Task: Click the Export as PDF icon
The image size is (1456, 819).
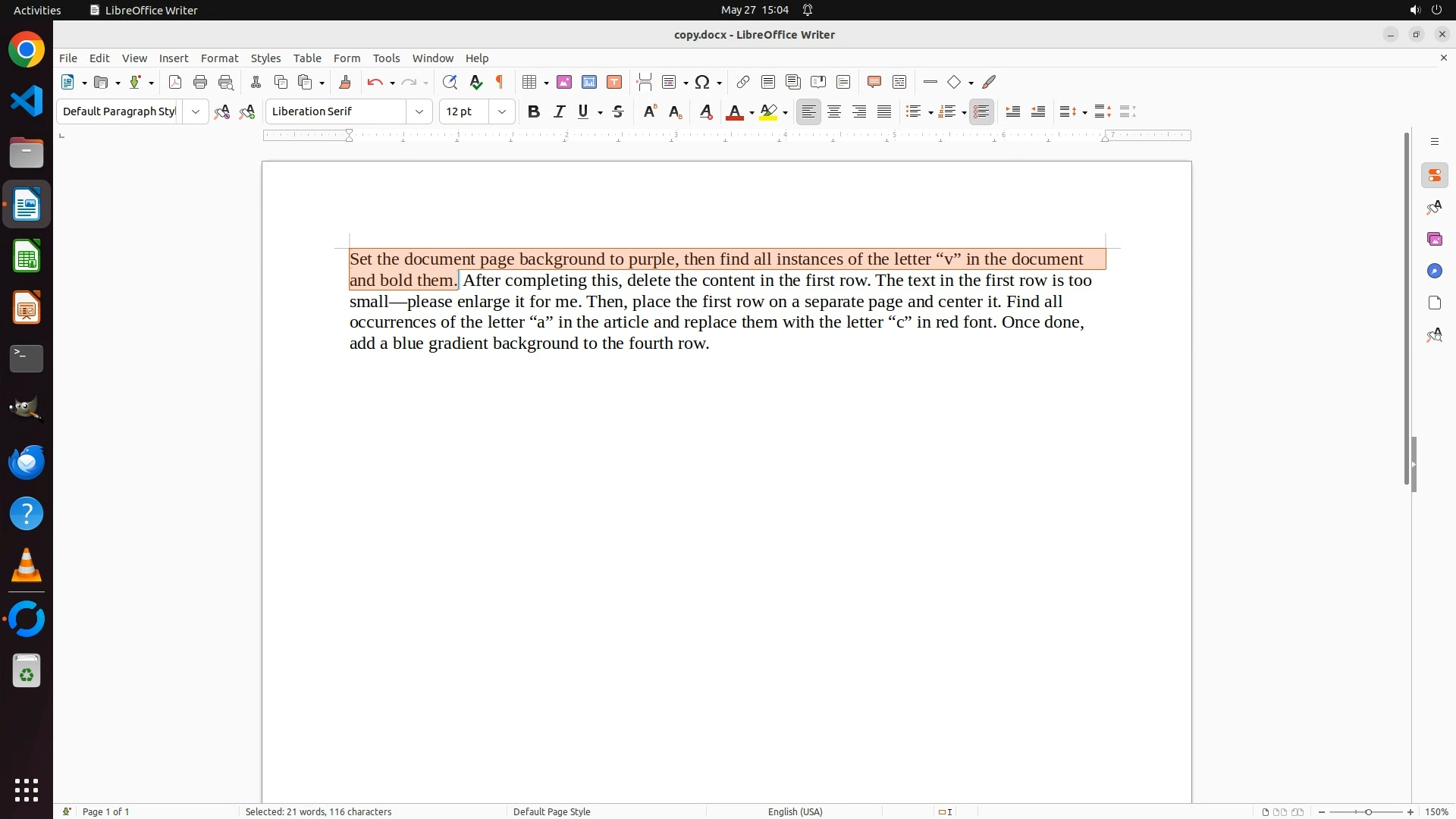Action: click(175, 82)
